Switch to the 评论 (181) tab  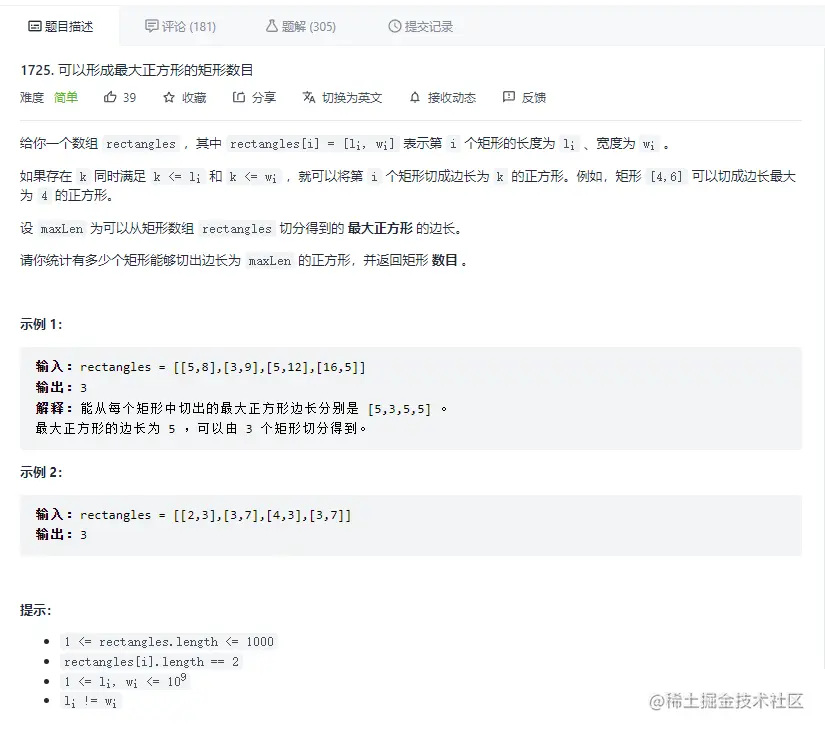pos(180,26)
